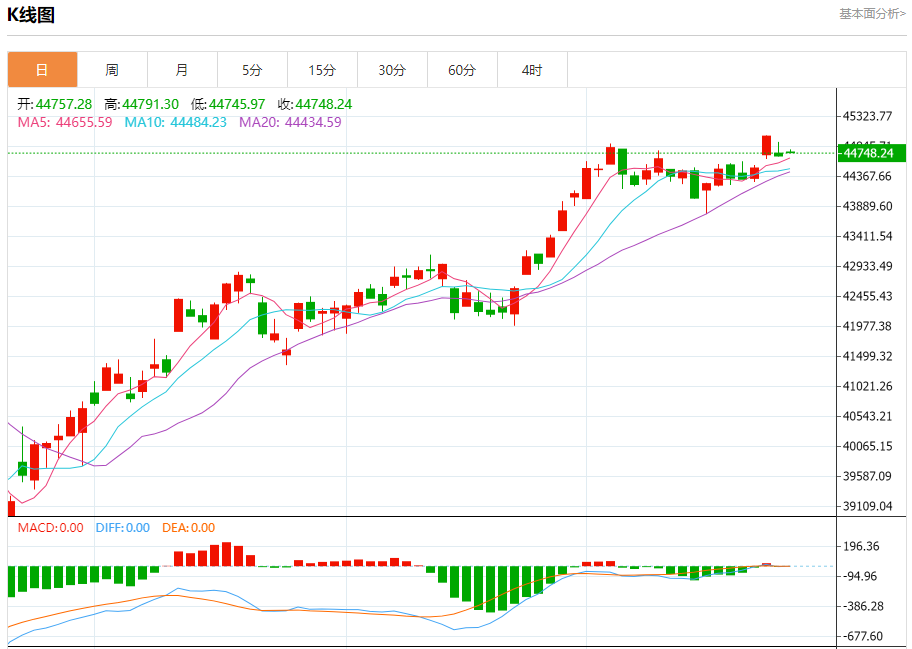
Task: Click the -386.28 MACD axis label
Action: click(863, 607)
